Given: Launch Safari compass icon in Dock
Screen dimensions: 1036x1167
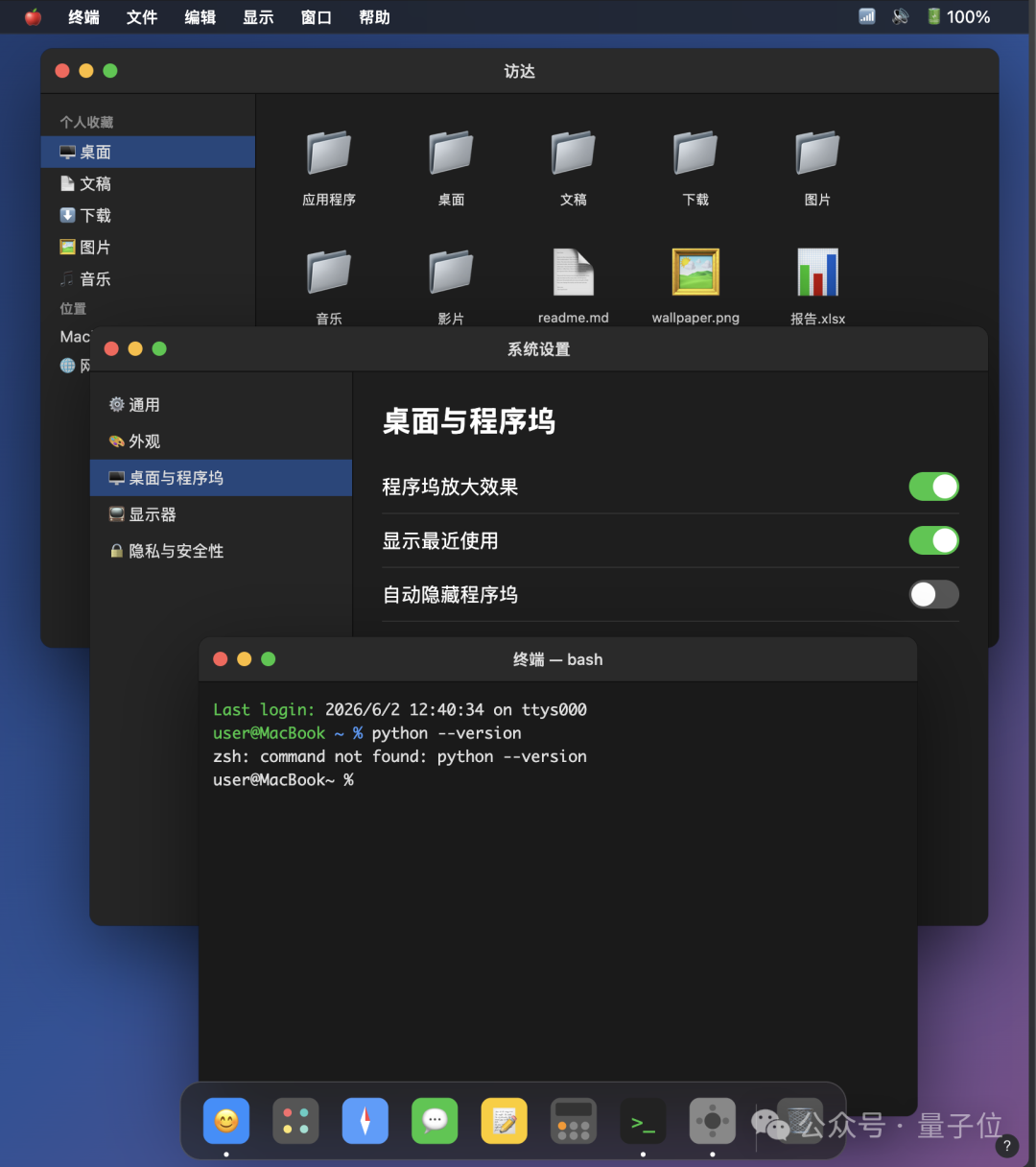Looking at the screenshot, I should (x=365, y=1121).
